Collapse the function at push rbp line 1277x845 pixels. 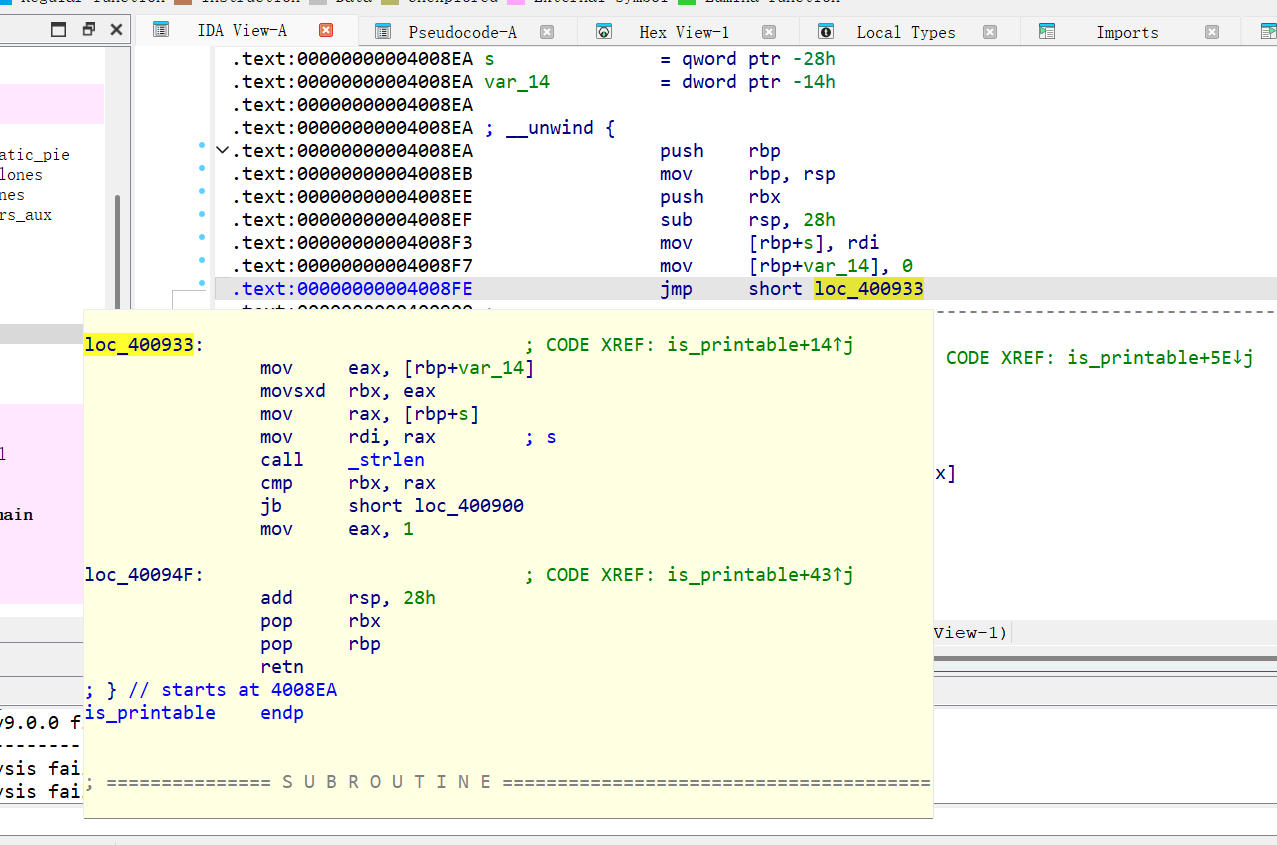tap(222, 151)
